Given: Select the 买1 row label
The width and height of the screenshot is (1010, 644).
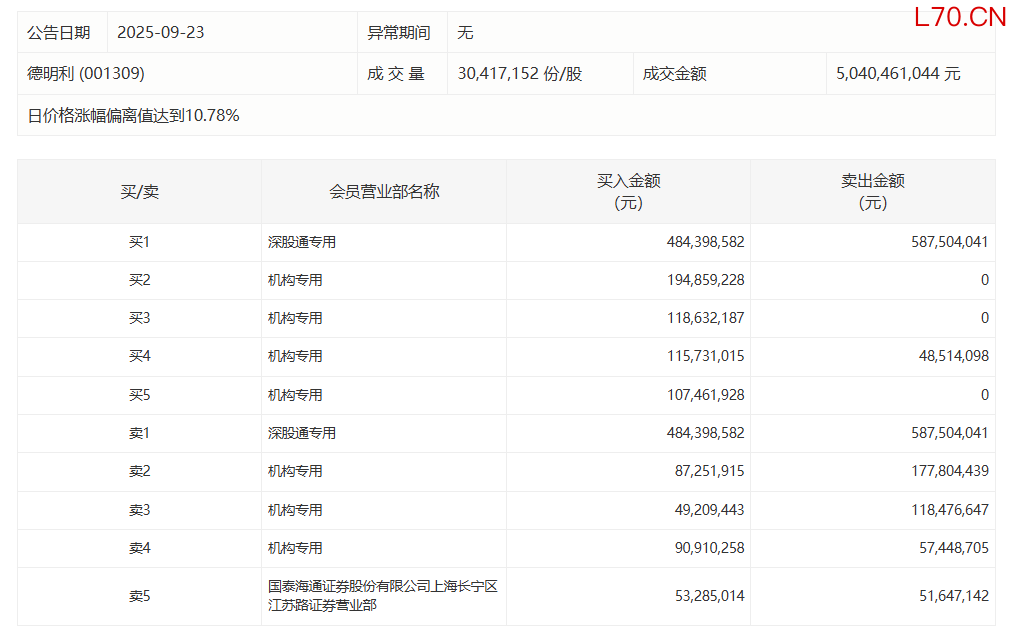Looking at the screenshot, I should pyautogui.click(x=139, y=242).
